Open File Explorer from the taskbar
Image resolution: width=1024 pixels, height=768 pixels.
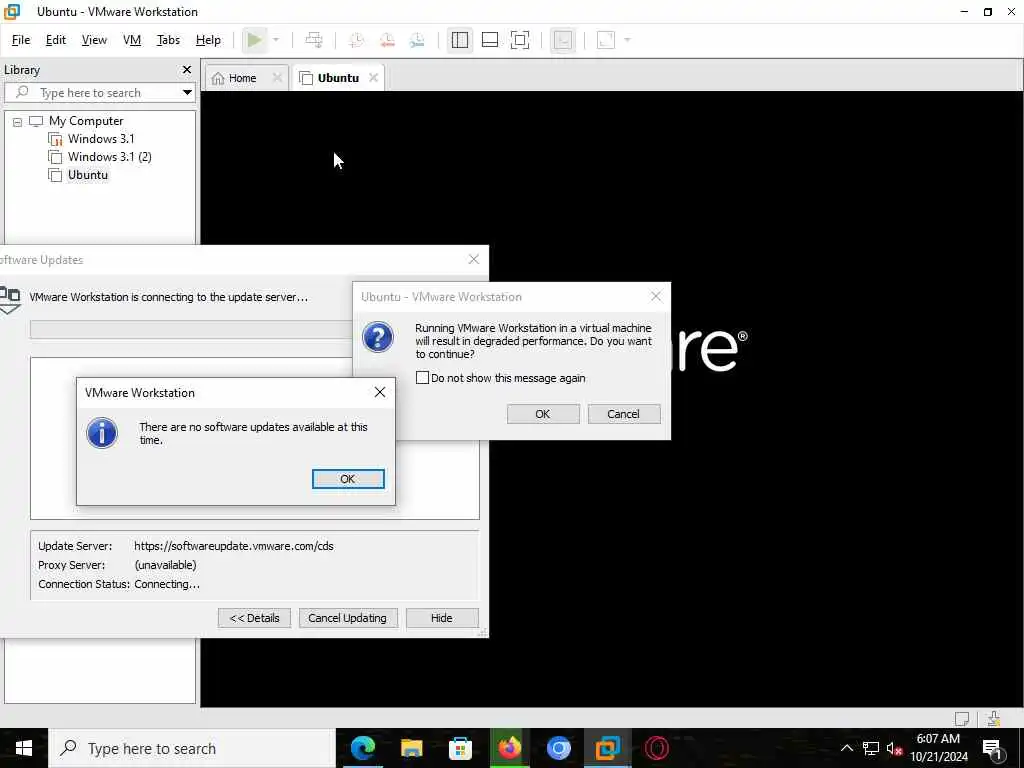tap(411, 748)
